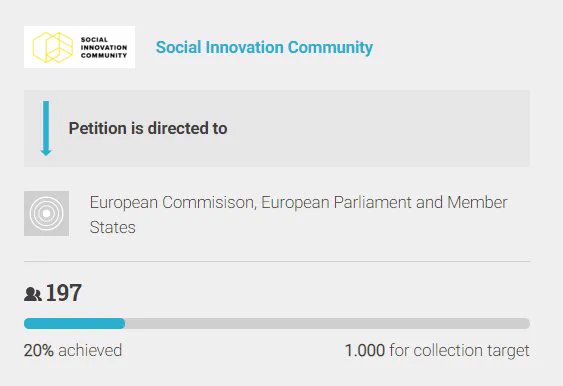Click the blue filled part of progress bar
This screenshot has width=563, height=386.
[75, 324]
